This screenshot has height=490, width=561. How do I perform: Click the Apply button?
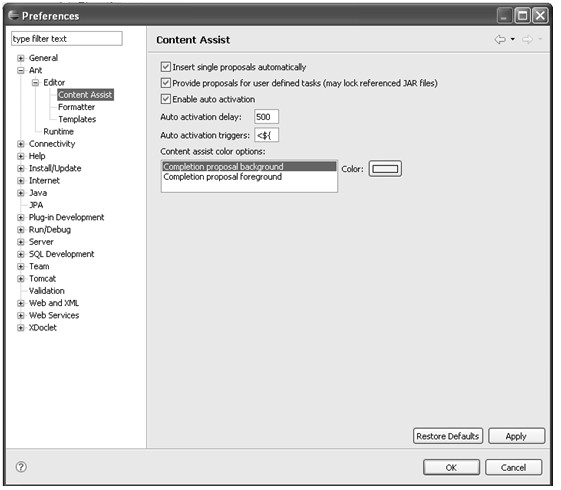click(x=516, y=436)
